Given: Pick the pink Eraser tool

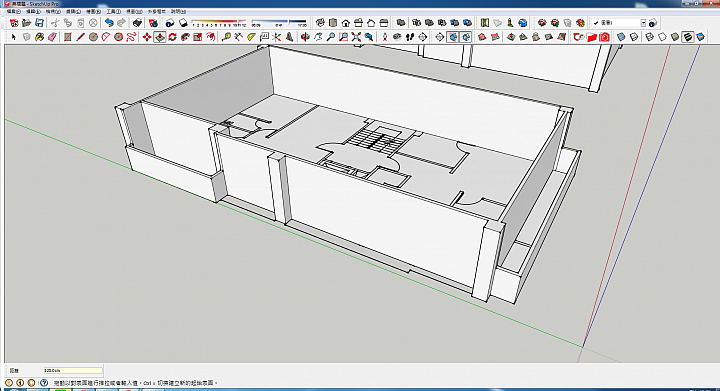Looking at the screenshot, I should click(x=52, y=37).
